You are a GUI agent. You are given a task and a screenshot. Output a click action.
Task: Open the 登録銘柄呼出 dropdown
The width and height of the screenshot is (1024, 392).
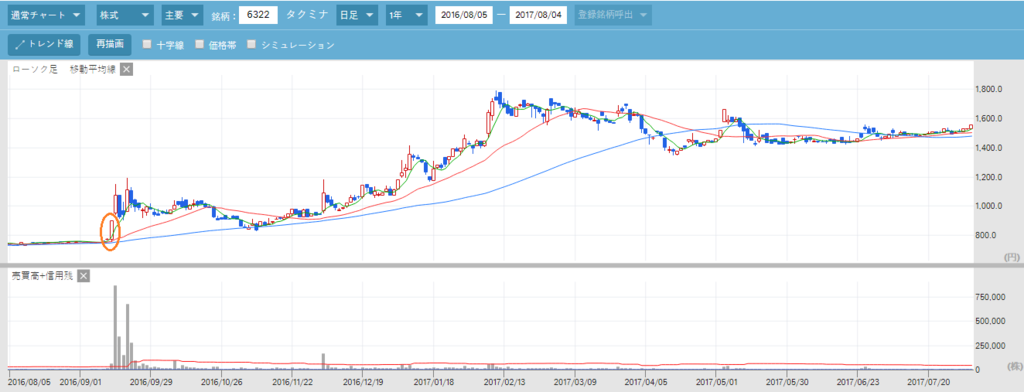[x=613, y=14]
